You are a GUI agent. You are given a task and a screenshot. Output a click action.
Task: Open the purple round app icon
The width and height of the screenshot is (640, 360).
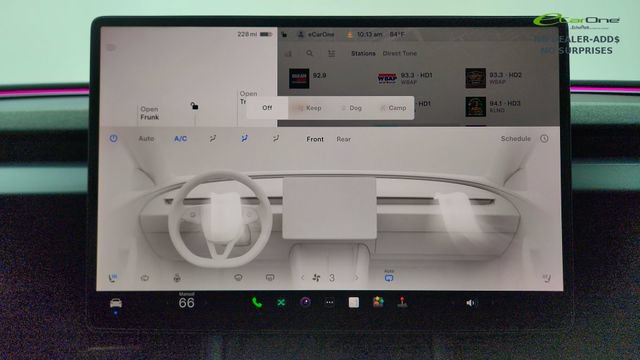click(305, 302)
